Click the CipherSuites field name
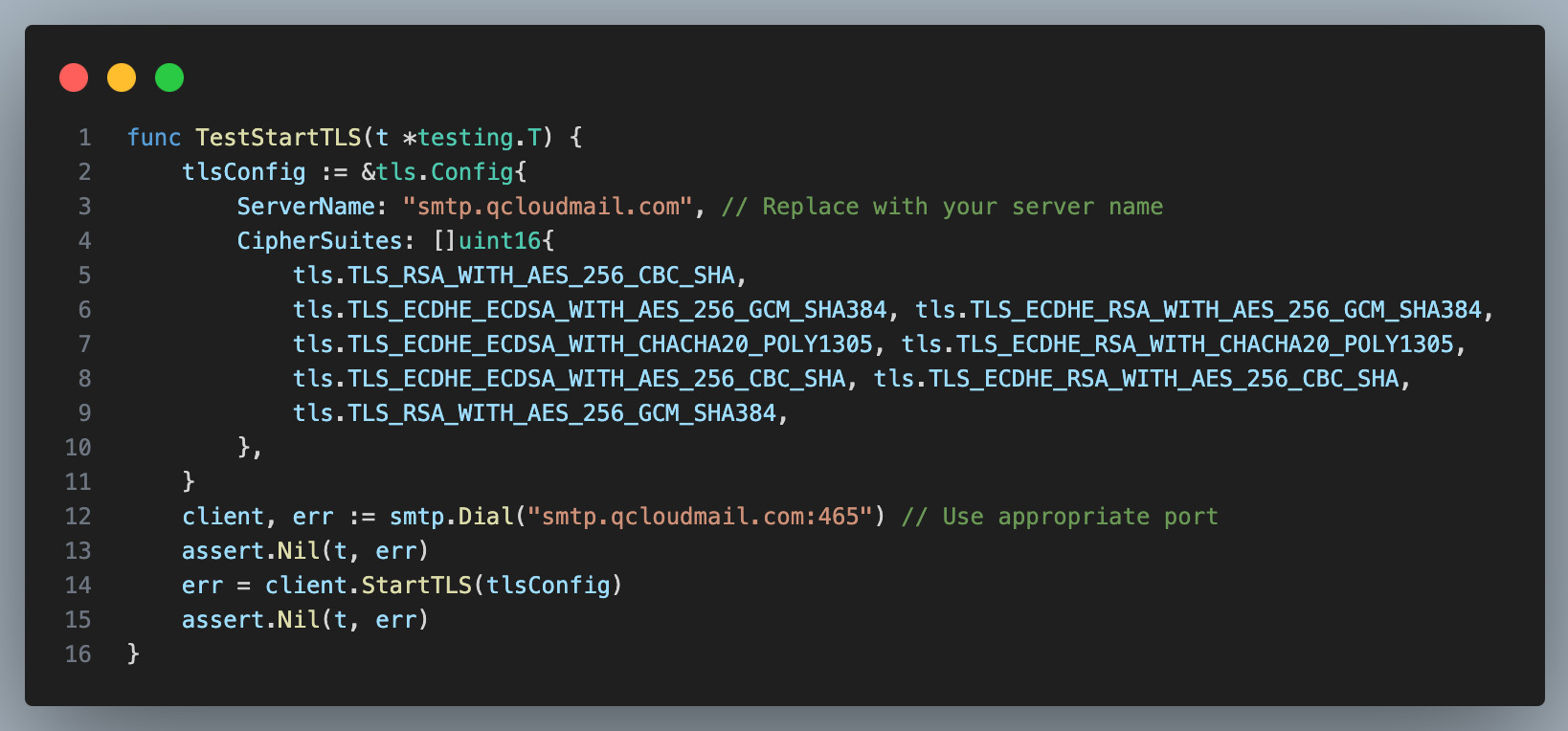This screenshot has width=1568, height=731. (x=320, y=241)
